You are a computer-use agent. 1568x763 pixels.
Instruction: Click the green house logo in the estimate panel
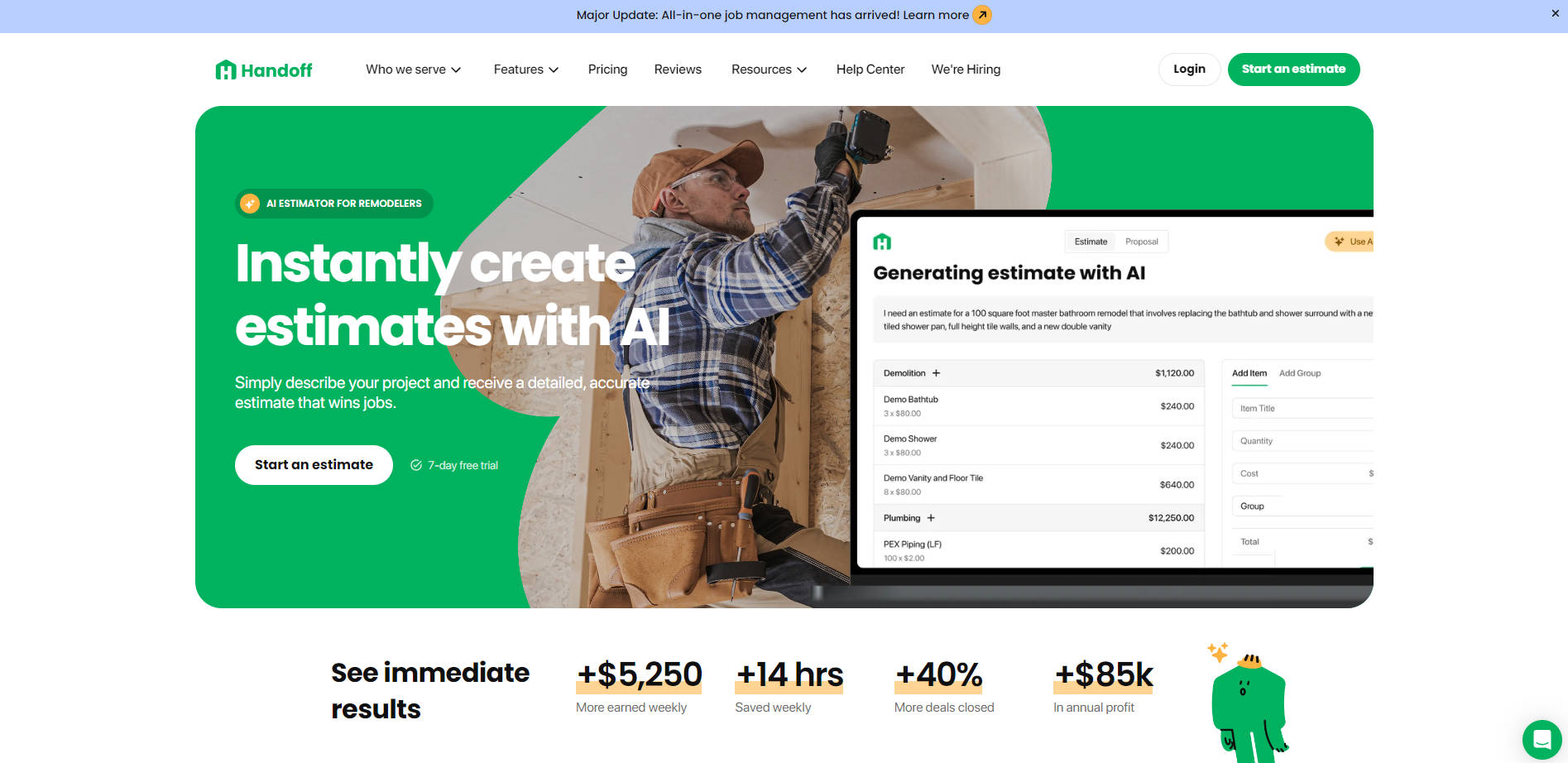pyautogui.click(x=882, y=242)
